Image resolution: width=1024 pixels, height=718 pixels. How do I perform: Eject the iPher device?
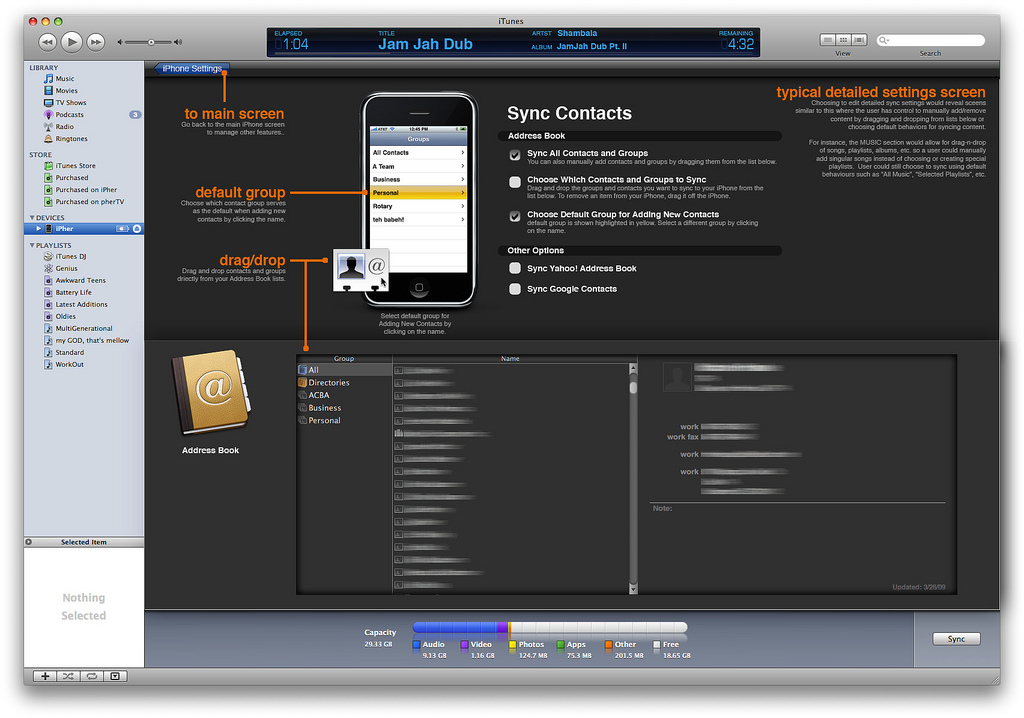pyautogui.click(x=136, y=229)
